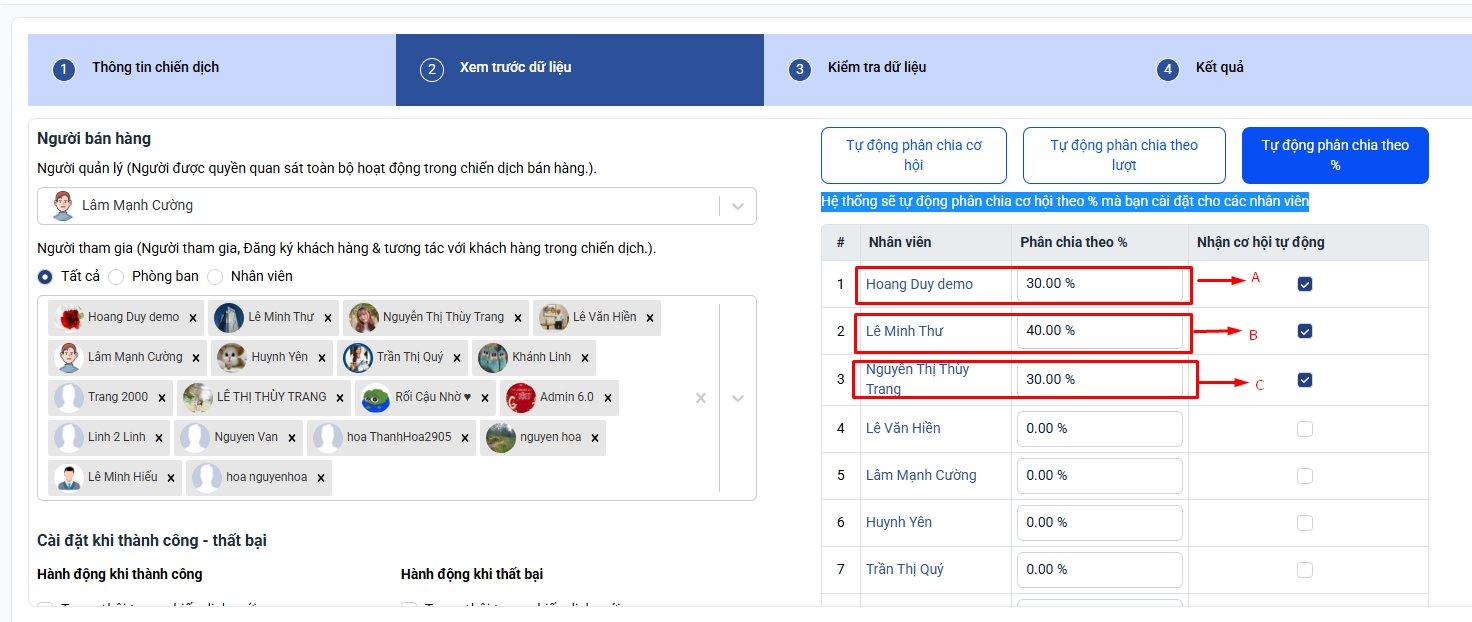Image resolution: width=1472 pixels, height=622 pixels.
Task: Select the Nhân viên radio option
Action: tap(215, 277)
